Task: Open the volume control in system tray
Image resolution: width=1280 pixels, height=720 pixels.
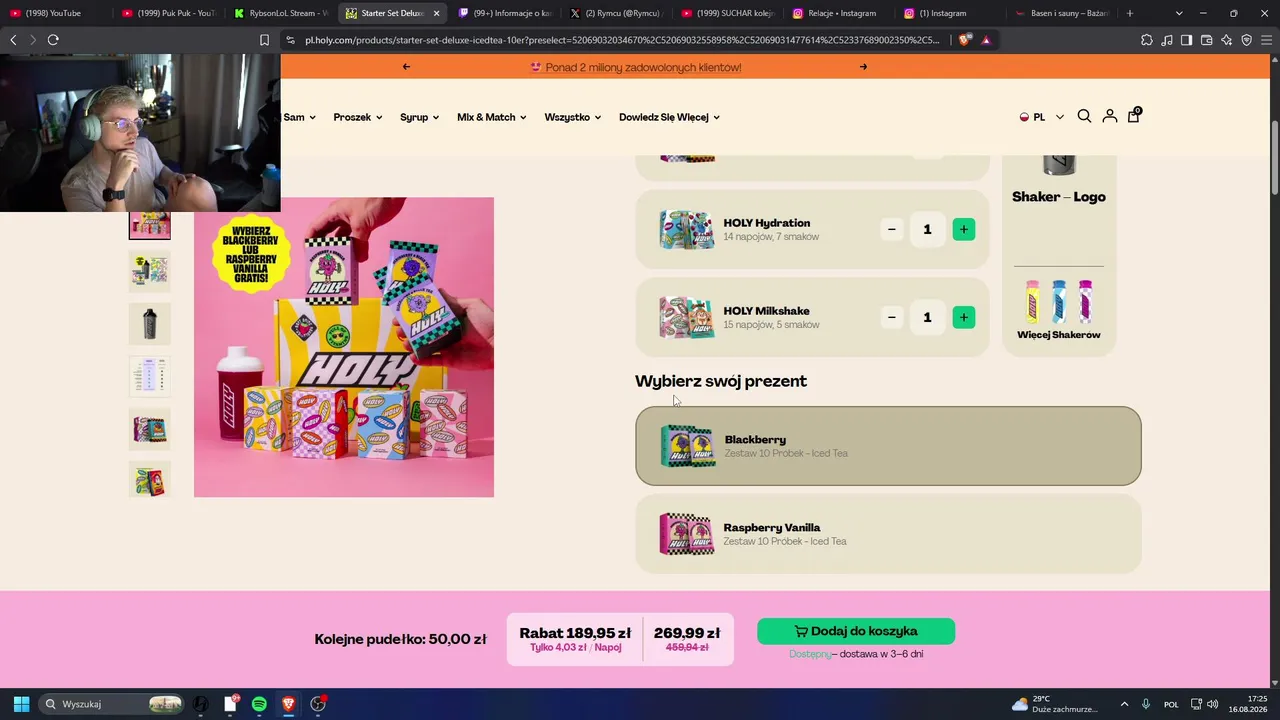Action: pyautogui.click(x=1213, y=704)
